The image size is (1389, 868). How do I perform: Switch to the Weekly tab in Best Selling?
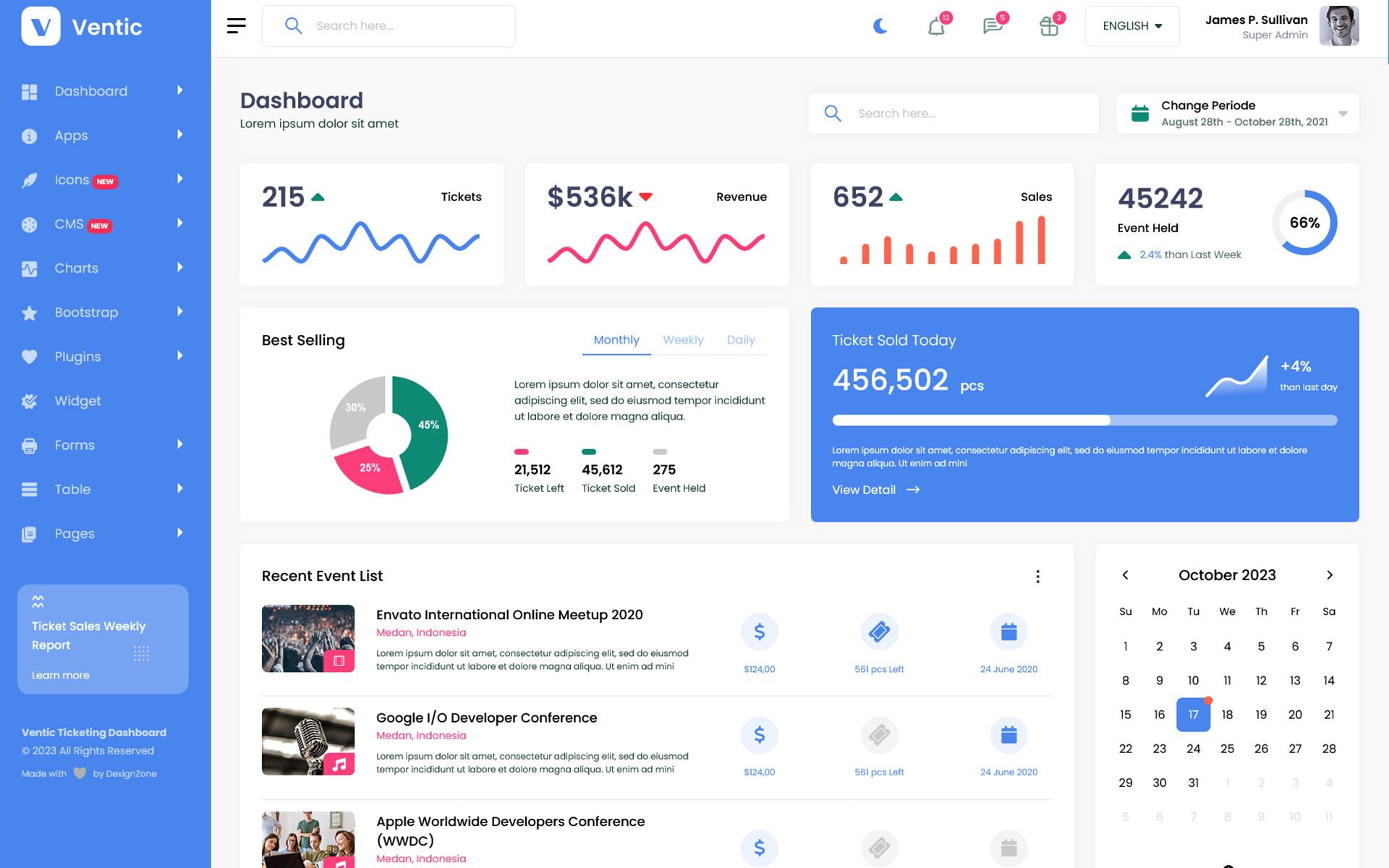682,340
